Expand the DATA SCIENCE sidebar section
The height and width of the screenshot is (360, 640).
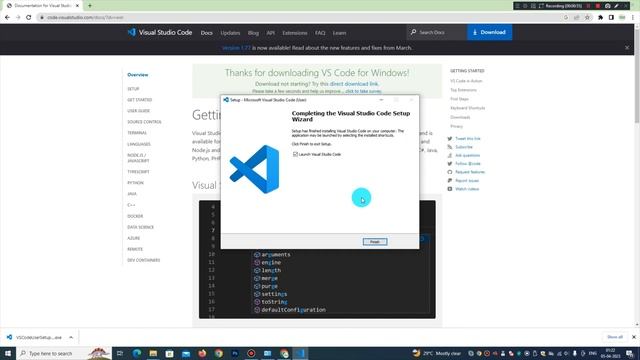(140, 227)
